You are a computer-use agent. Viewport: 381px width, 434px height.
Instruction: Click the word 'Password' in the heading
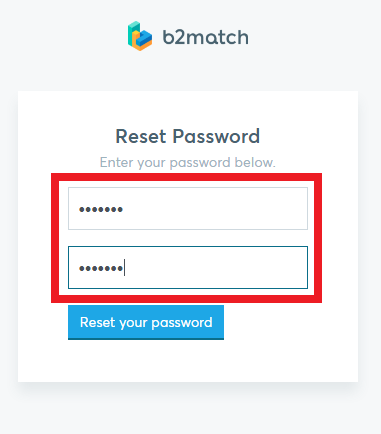pyautogui.click(x=216, y=136)
